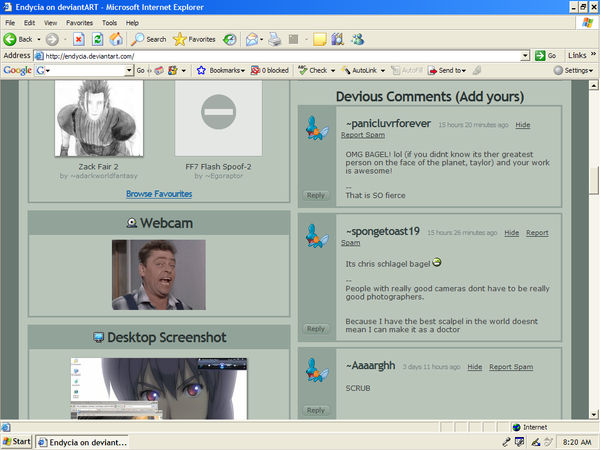Click panicluvrforever's avatar icon
The height and width of the screenshot is (450, 600).
tap(317, 128)
